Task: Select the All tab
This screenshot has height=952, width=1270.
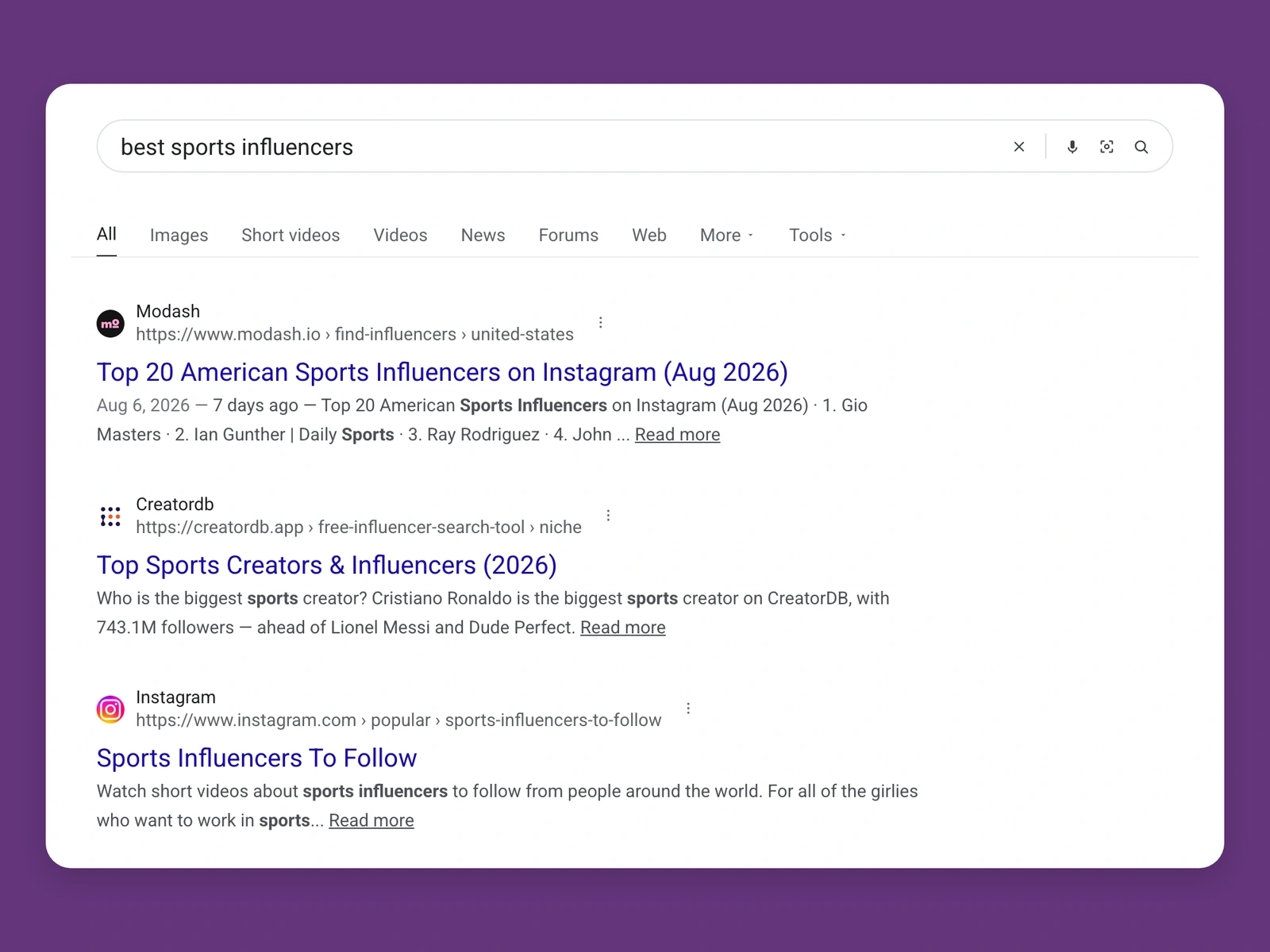Action: [x=106, y=234]
